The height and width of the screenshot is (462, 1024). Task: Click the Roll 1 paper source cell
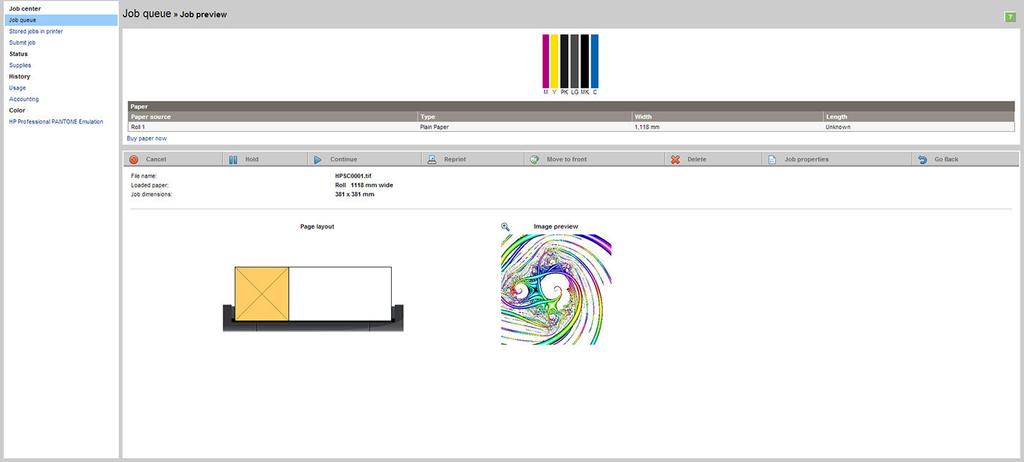point(273,127)
